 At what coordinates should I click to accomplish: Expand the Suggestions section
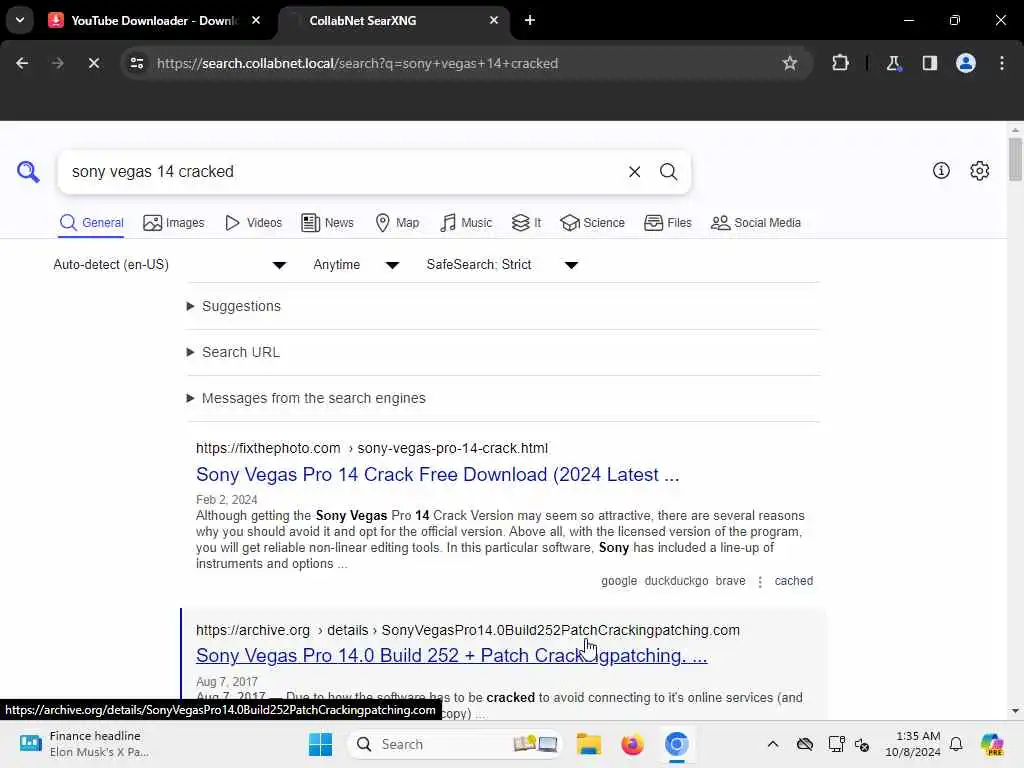coord(234,306)
